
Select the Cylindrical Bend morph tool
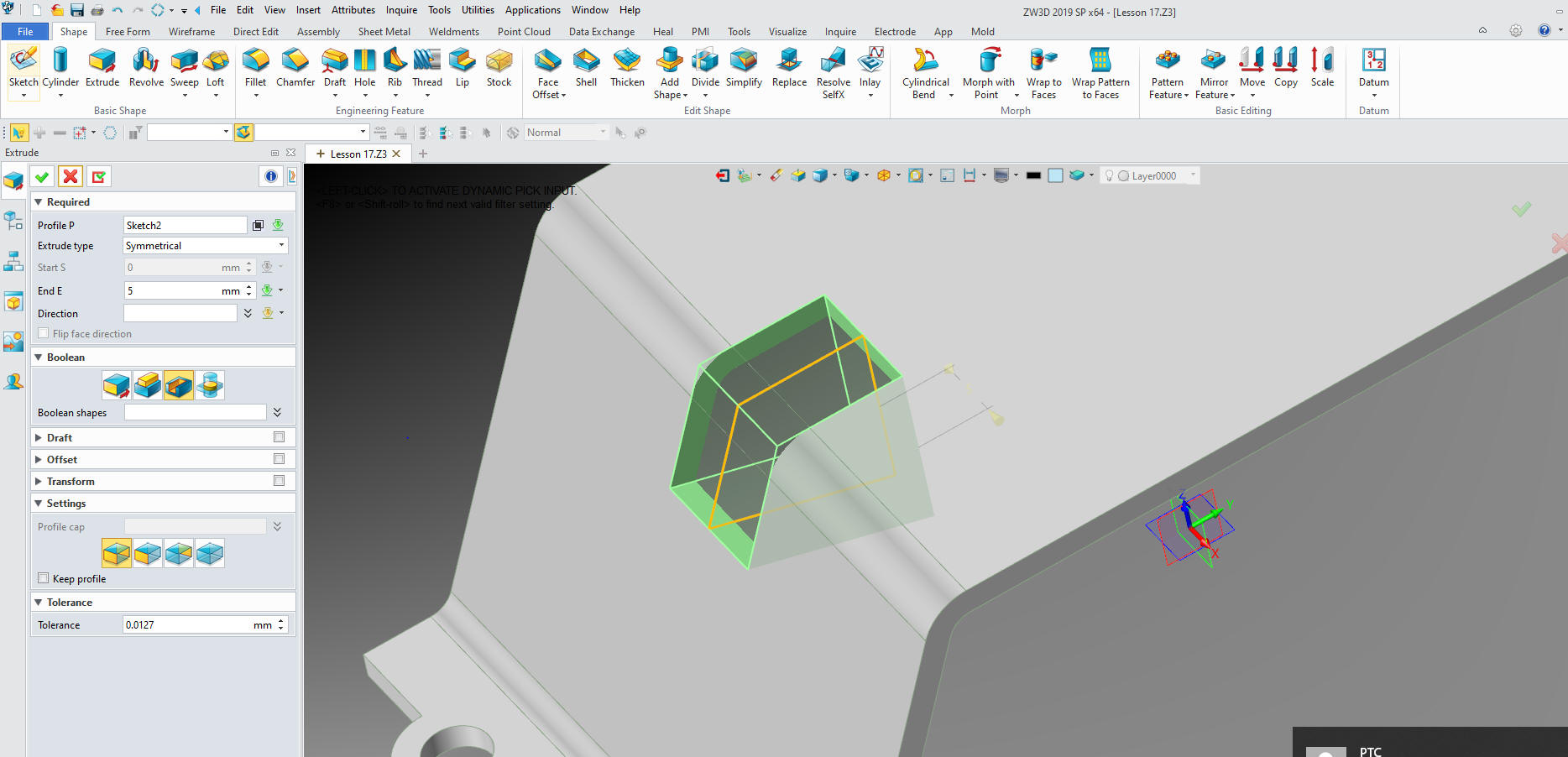pos(926,73)
